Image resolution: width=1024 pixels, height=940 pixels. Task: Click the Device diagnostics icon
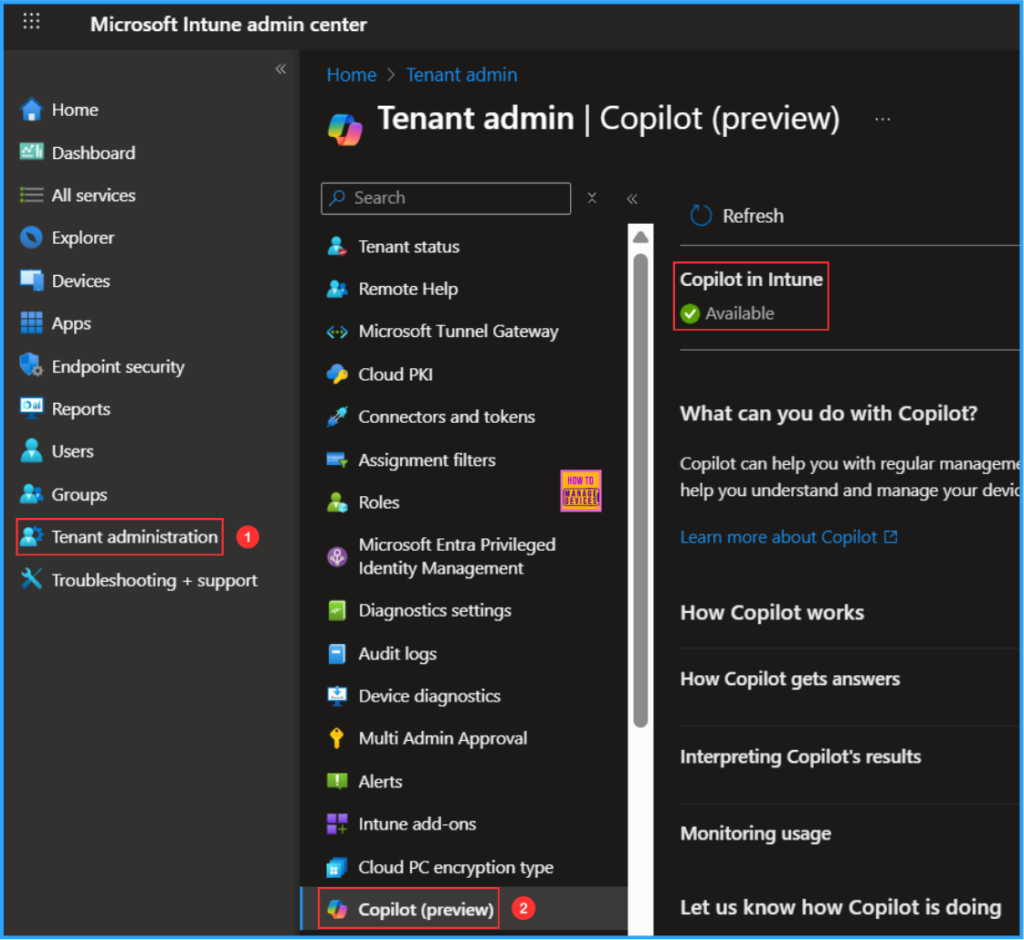pos(337,696)
